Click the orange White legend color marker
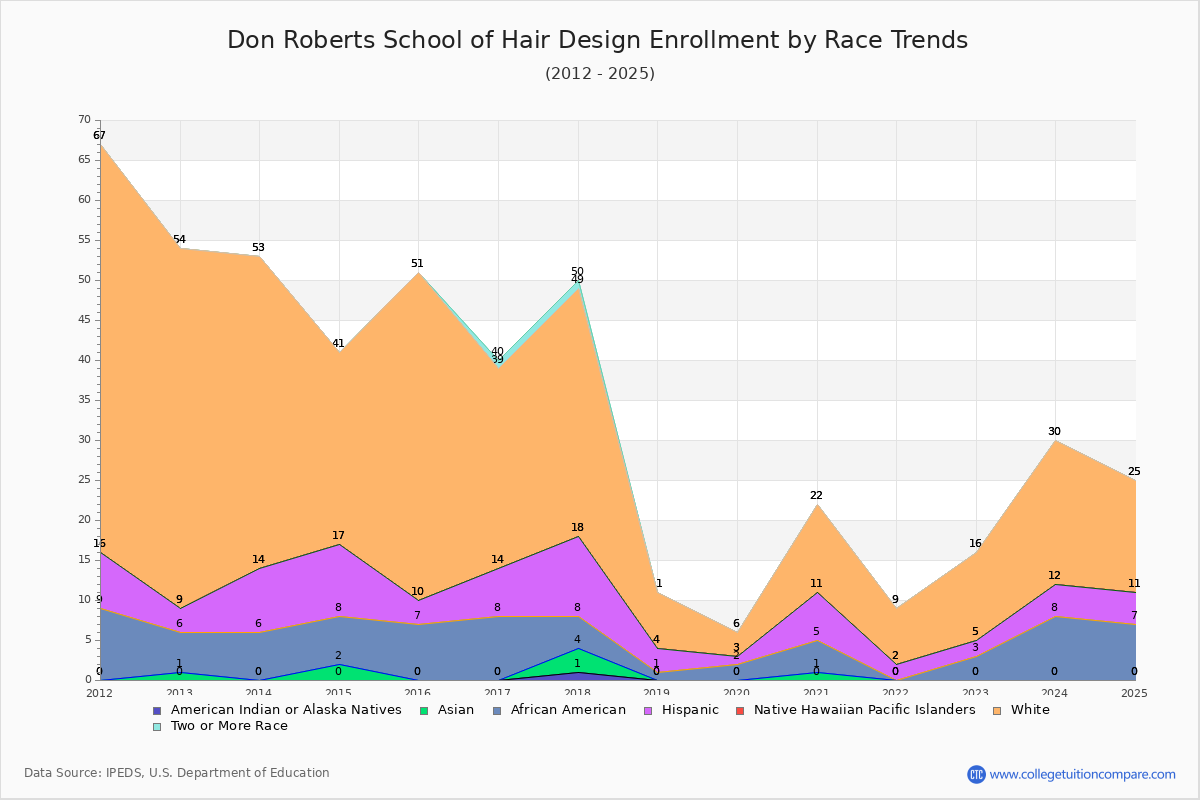 pos(996,710)
